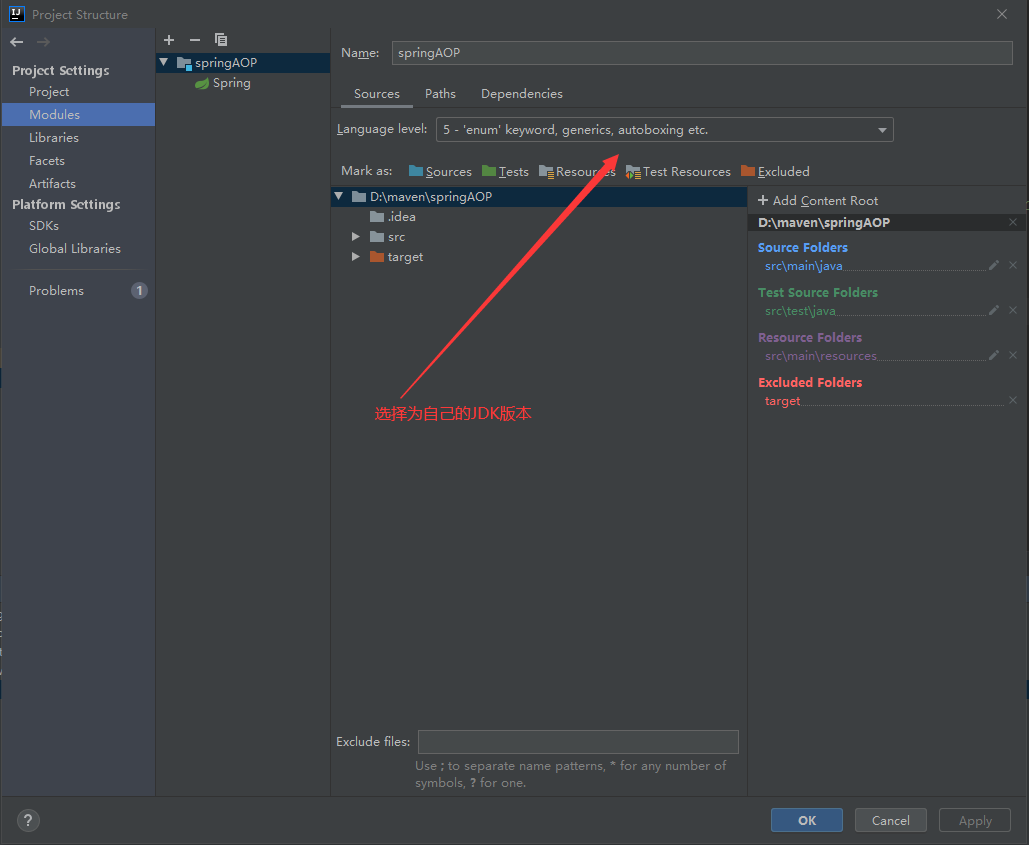The width and height of the screenshot is (1029, 845).
Task: Close the Project Structure dialog
Action: click(x=1001, y=14)
